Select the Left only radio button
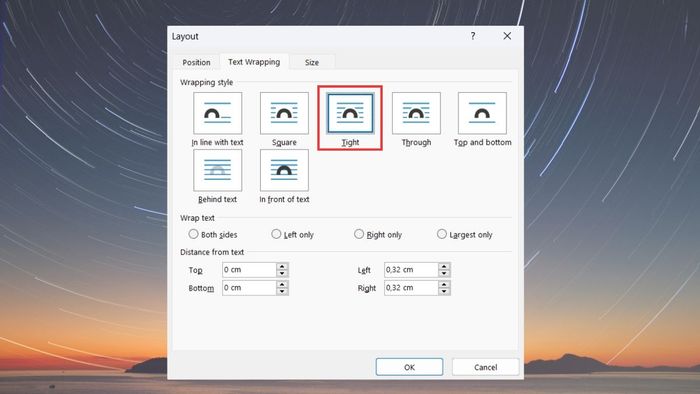Screen dimensions: 700x394 point(276,234)
